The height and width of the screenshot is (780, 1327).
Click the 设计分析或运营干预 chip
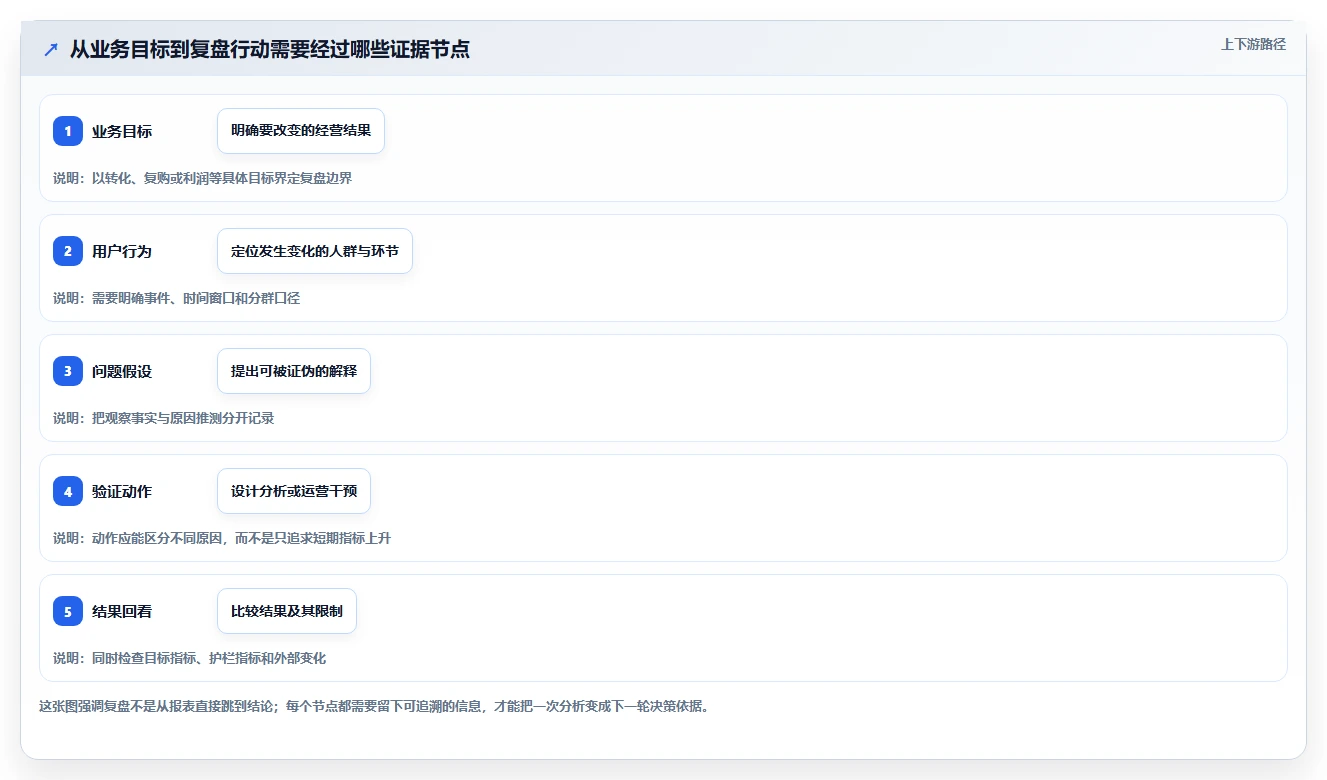click(294, 491)
